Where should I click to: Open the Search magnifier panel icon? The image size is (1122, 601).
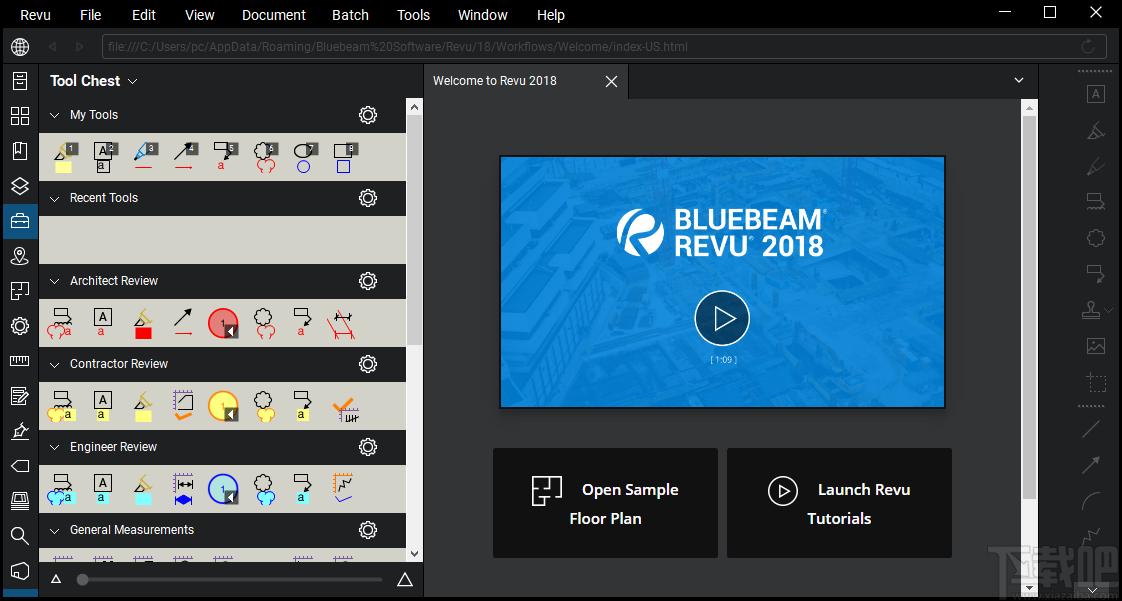click(20, 535)
